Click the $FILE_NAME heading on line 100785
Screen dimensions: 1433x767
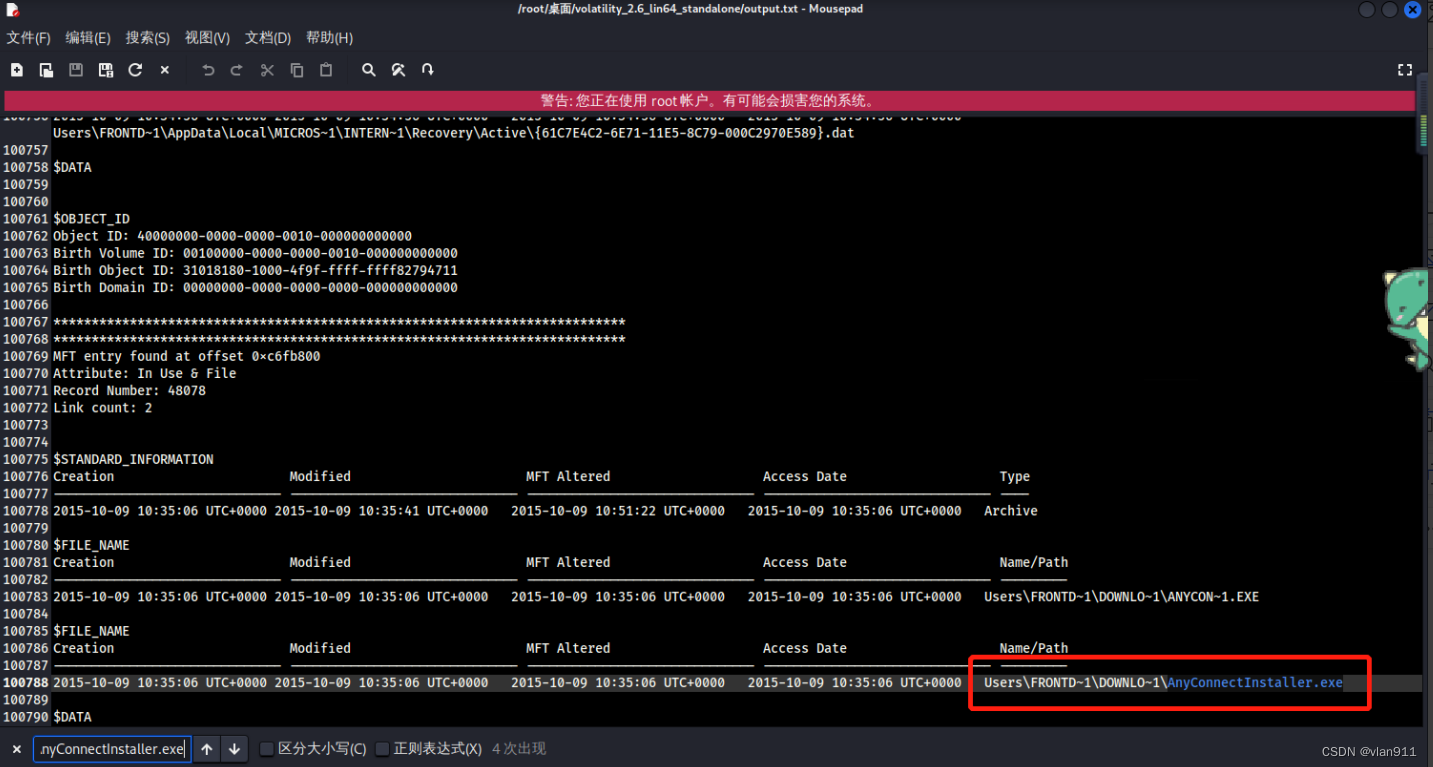[x=91, y=632]
